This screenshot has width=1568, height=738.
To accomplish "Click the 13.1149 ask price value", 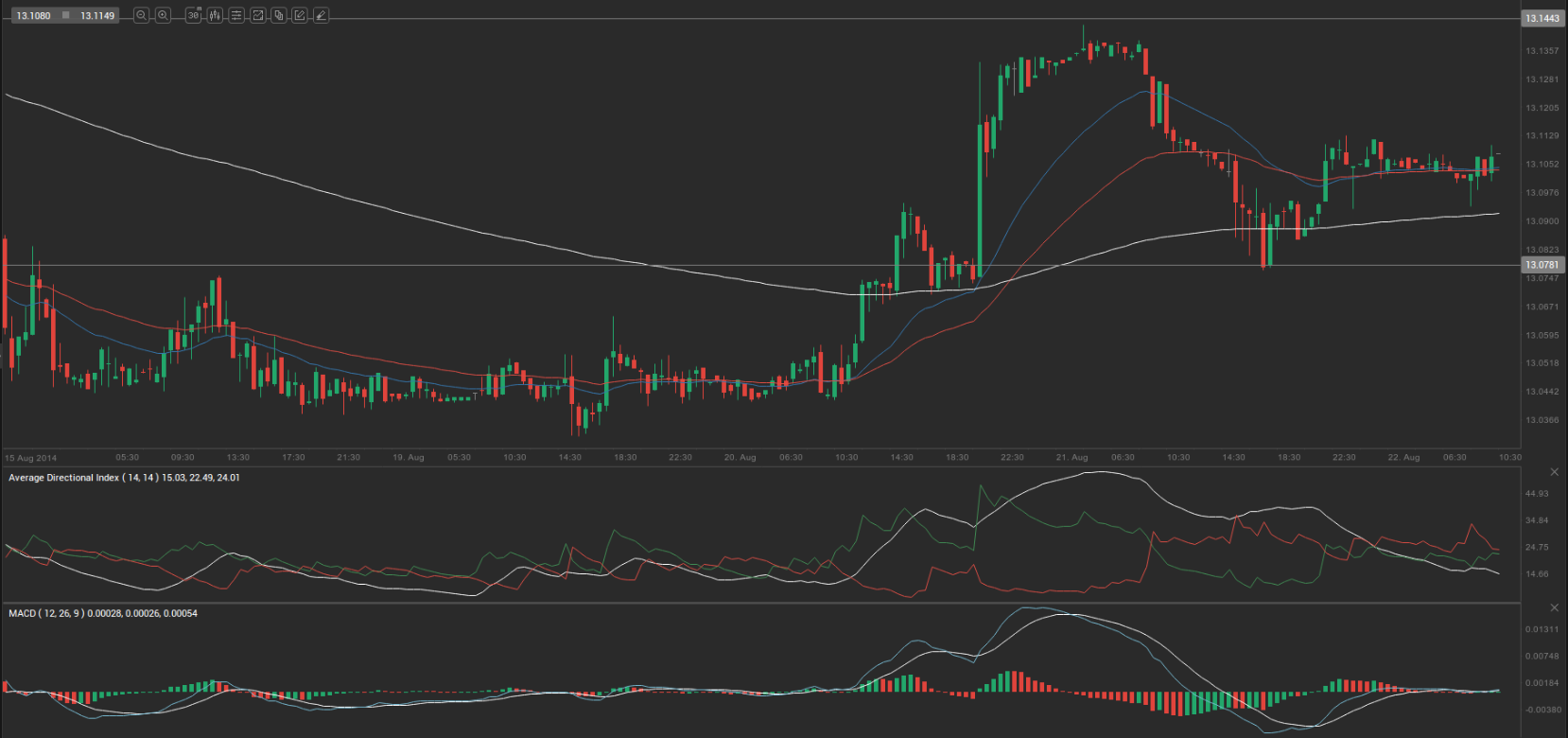I will coord(97,16).
